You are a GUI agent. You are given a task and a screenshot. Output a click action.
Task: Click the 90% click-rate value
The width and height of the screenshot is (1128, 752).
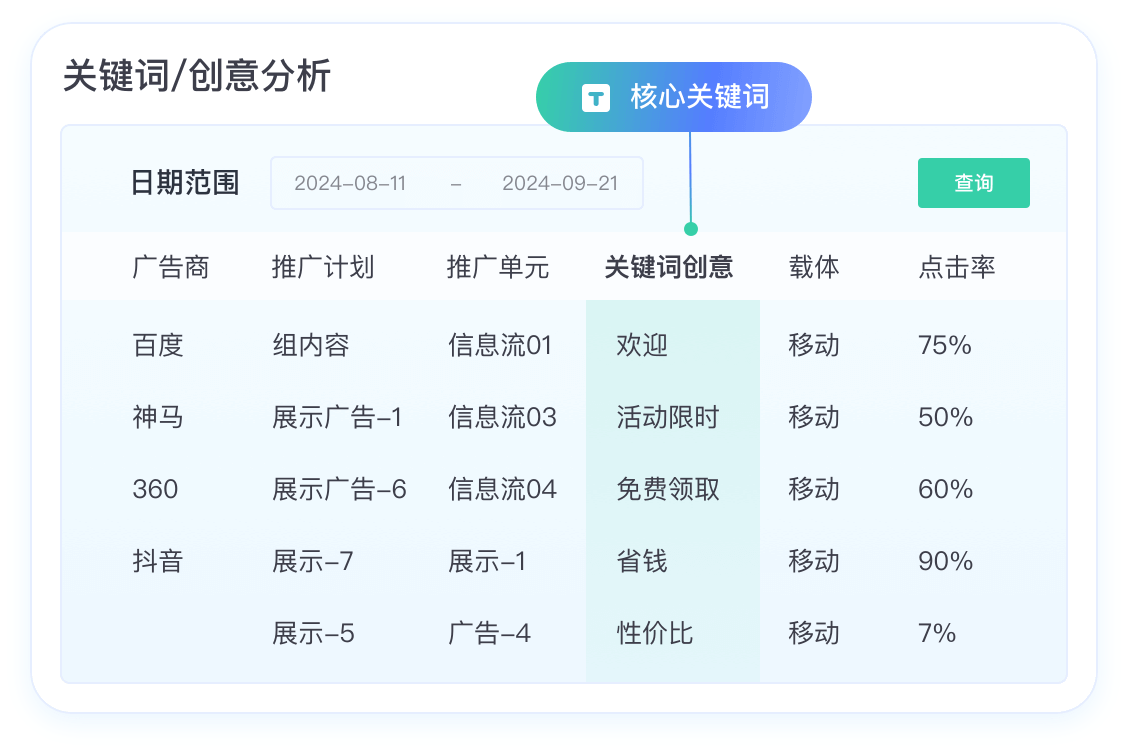[945, 561]
